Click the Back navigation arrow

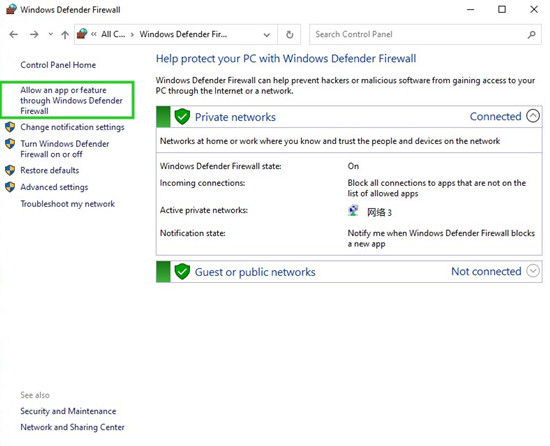(13, 34)
